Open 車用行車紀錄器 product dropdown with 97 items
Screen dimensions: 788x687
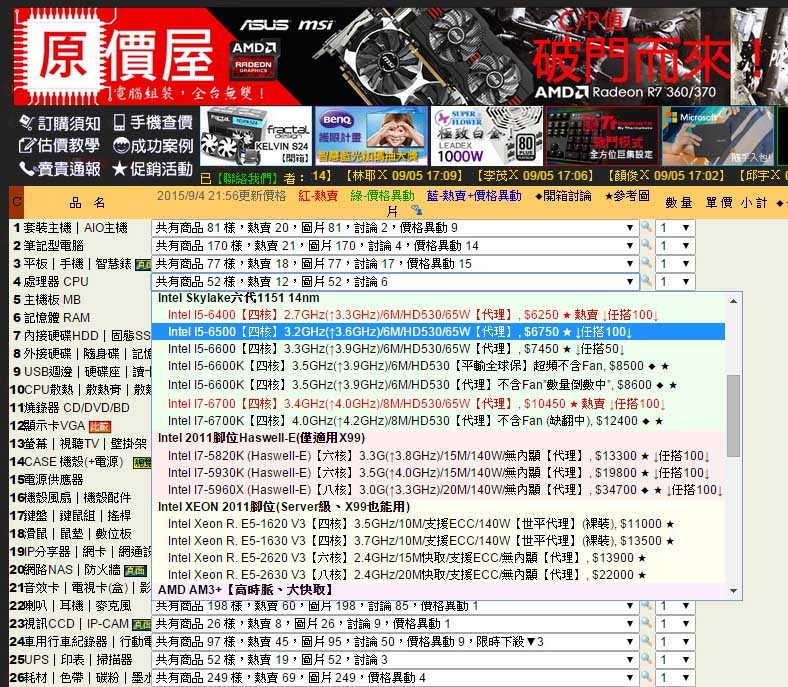click(x=395, y=642)
